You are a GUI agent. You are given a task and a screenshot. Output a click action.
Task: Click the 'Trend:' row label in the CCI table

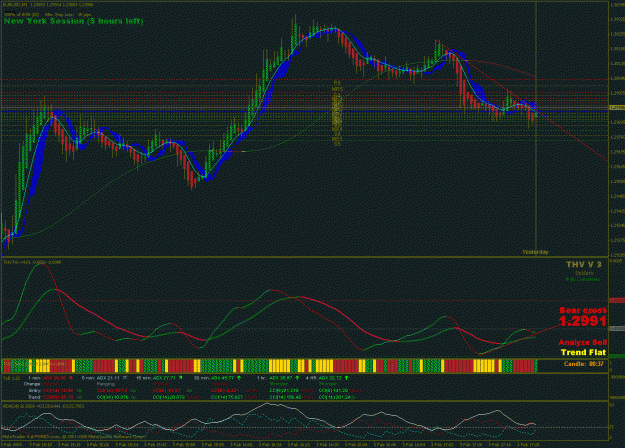[34, 397]
